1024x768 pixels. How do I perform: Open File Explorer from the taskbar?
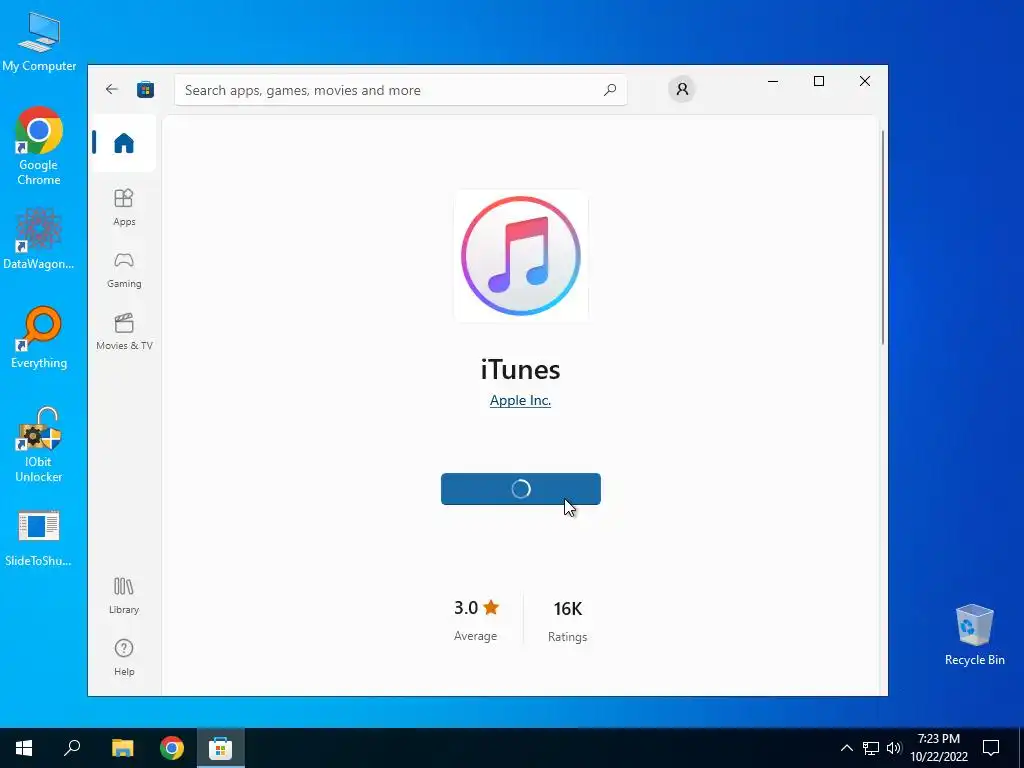pyautogui.click(x=123, y=748)
